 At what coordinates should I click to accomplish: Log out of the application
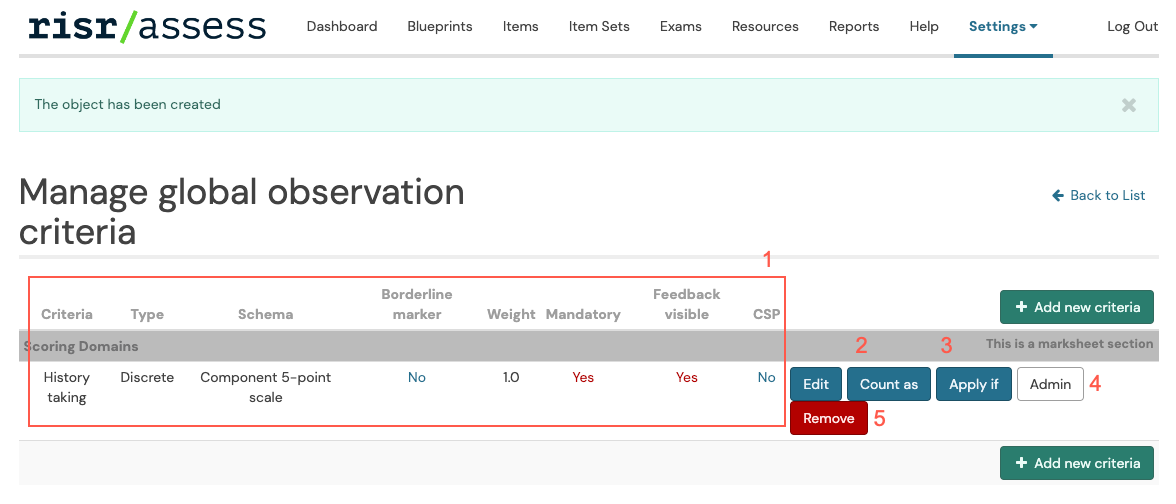[x=1132, y=27]
